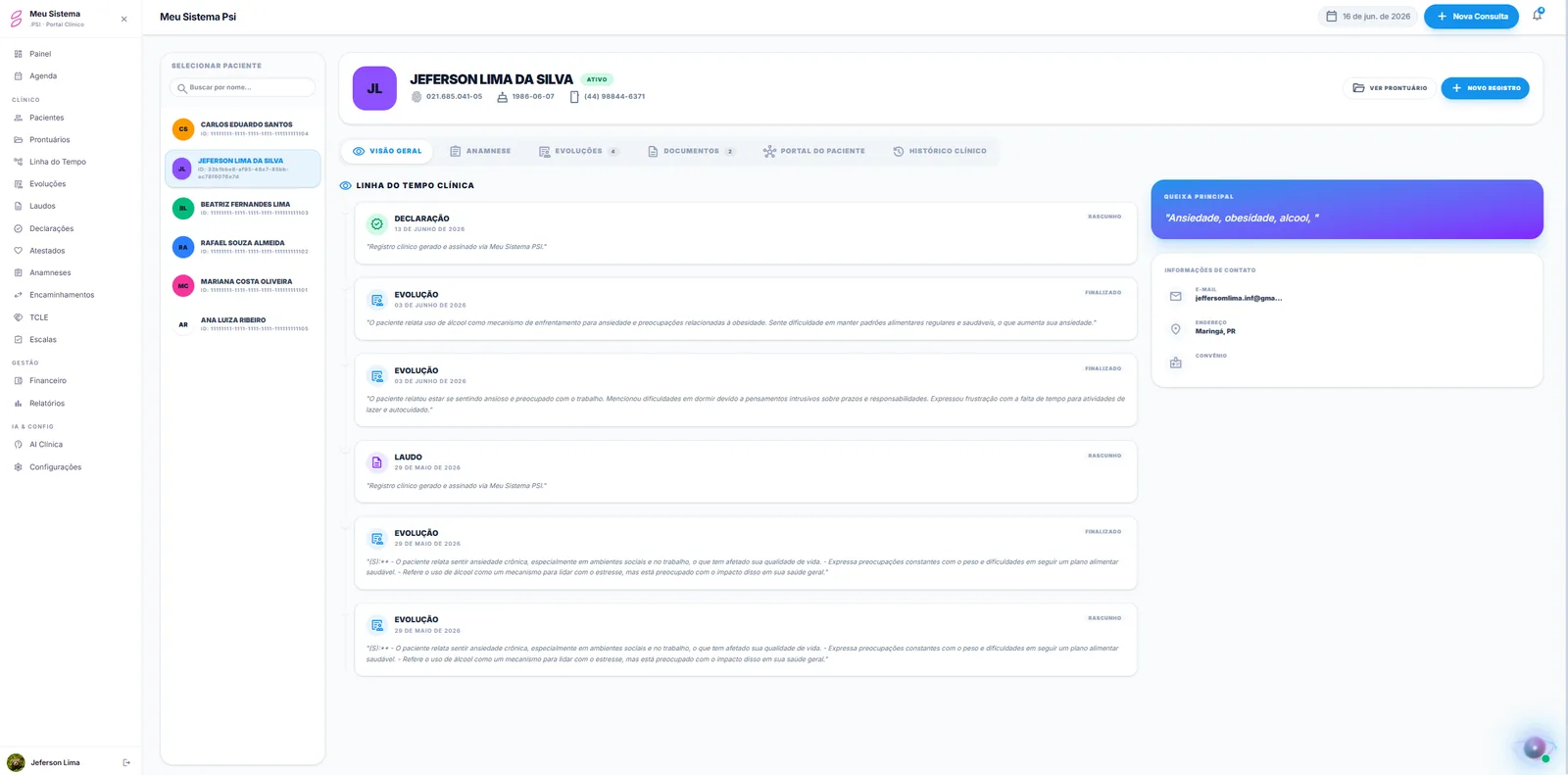Go to the Portal do Paciente tab
Viewport: 1568px width, 775px height.
814,151
